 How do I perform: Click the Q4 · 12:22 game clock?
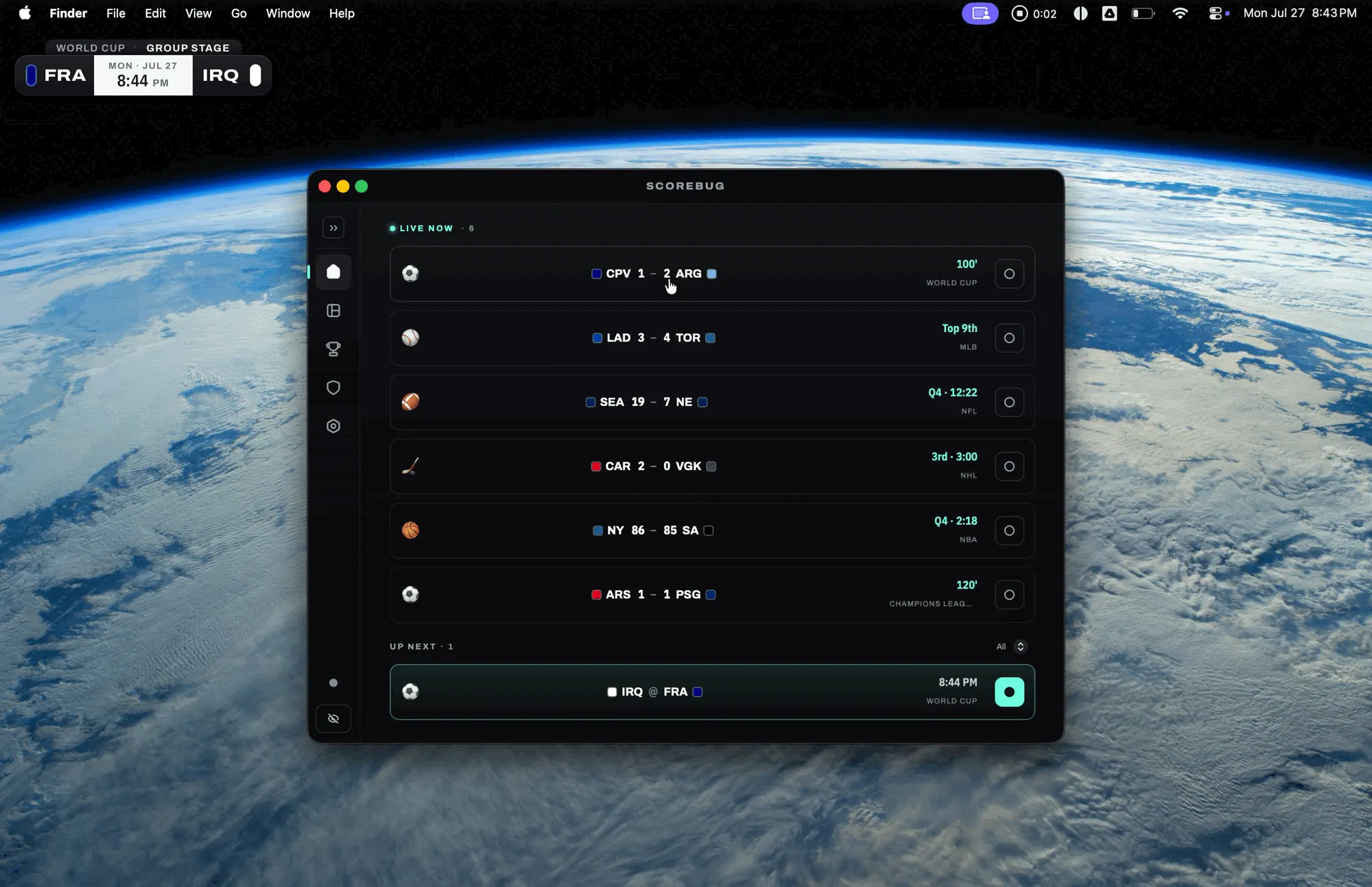click(952, 392)
